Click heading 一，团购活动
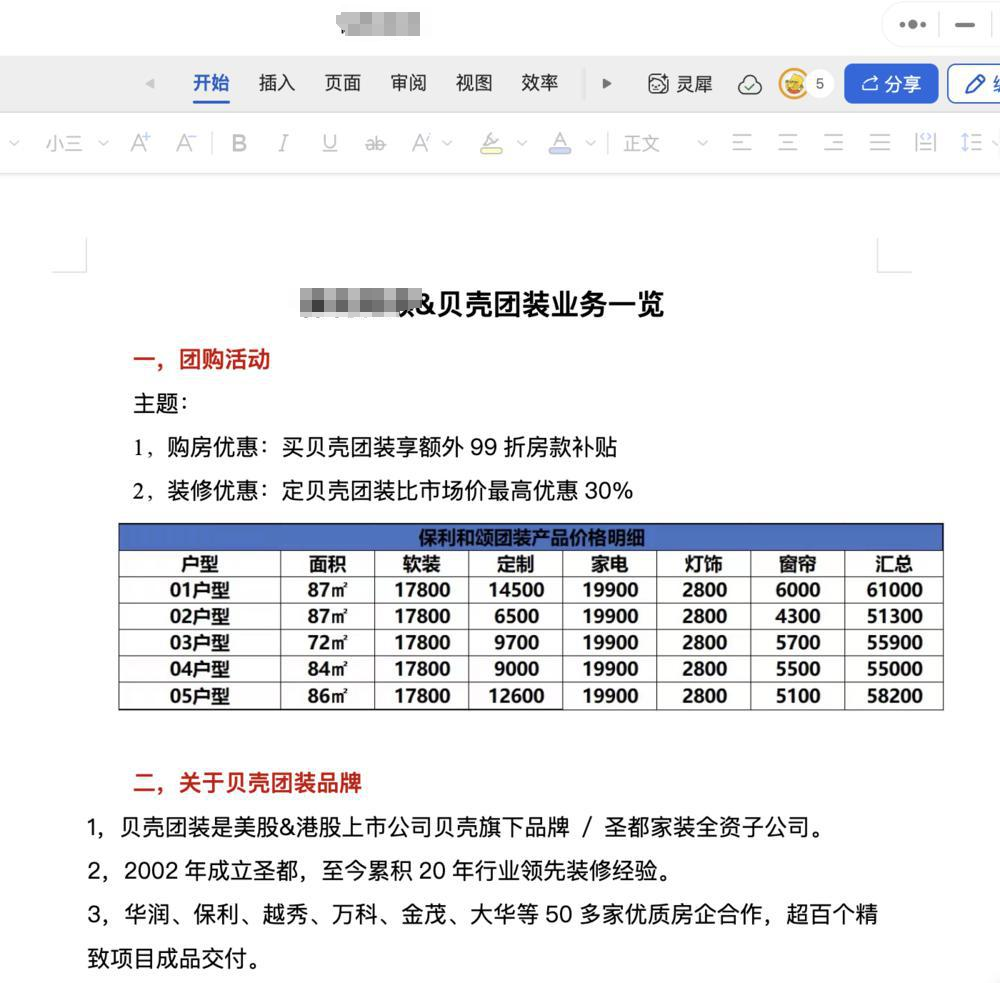Viewport: 1000px width, 983px height. (x=202, y=360)
